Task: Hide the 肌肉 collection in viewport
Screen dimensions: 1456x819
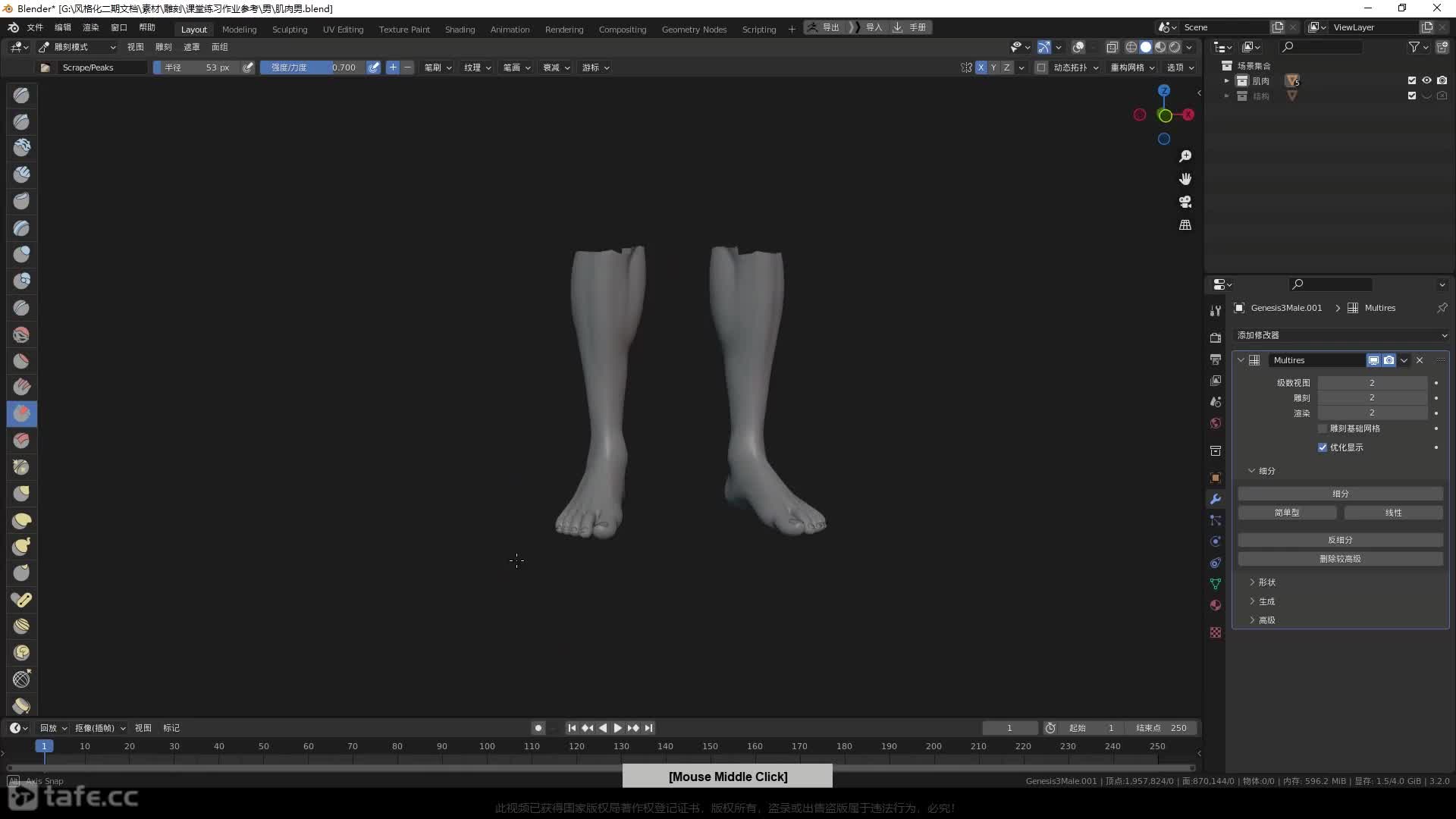Action: click(x=1426, y=80)
